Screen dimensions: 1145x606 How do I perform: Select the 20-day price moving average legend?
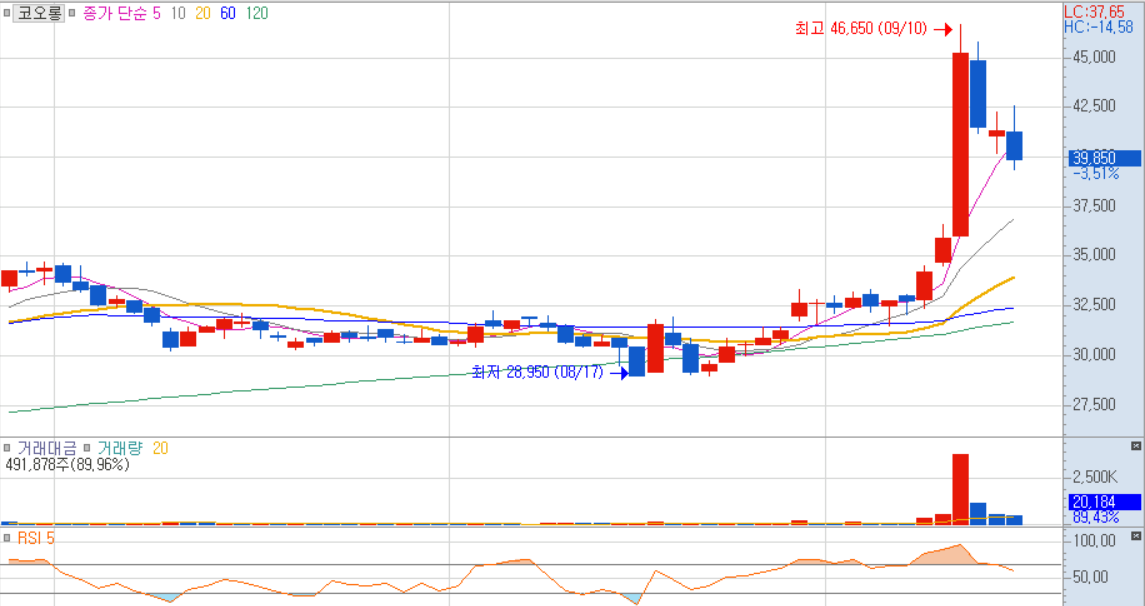[x=203, y=13]
